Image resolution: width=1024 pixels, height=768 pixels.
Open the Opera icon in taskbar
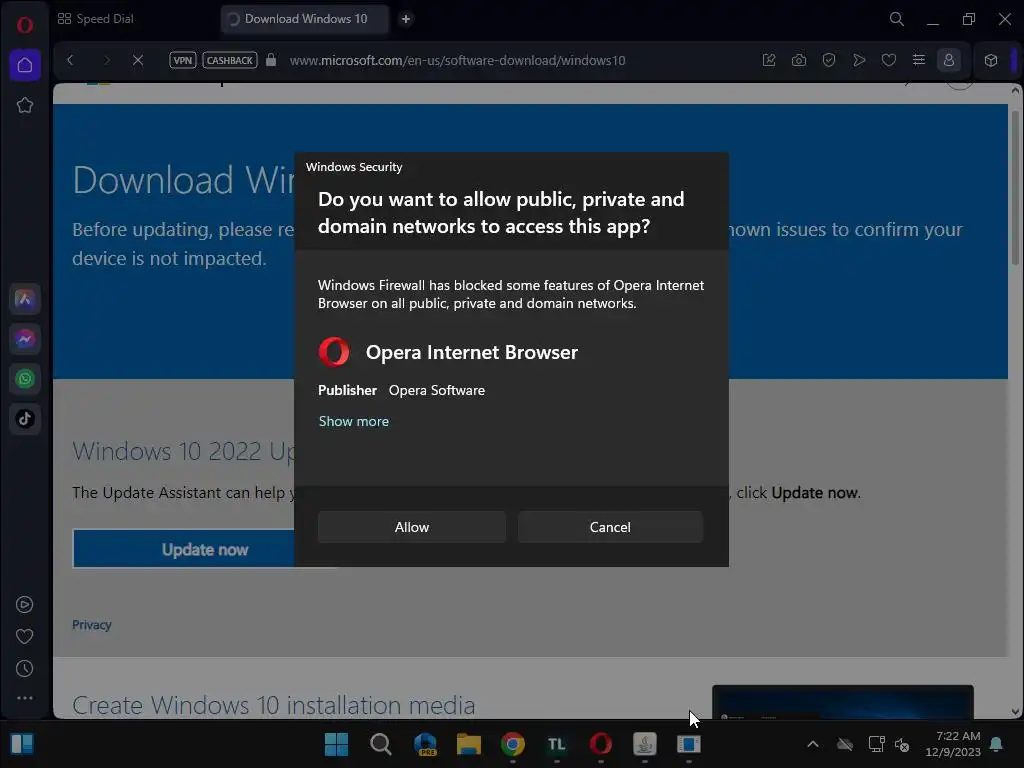coord(601,744)
